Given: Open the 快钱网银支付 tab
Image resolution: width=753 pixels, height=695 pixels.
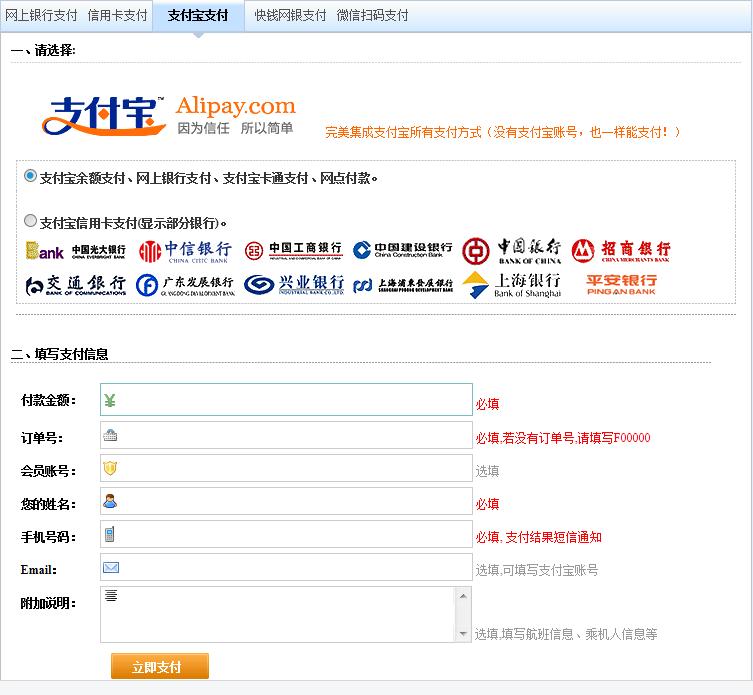Looking at the screenshot, I should click(x=290, y=15).
